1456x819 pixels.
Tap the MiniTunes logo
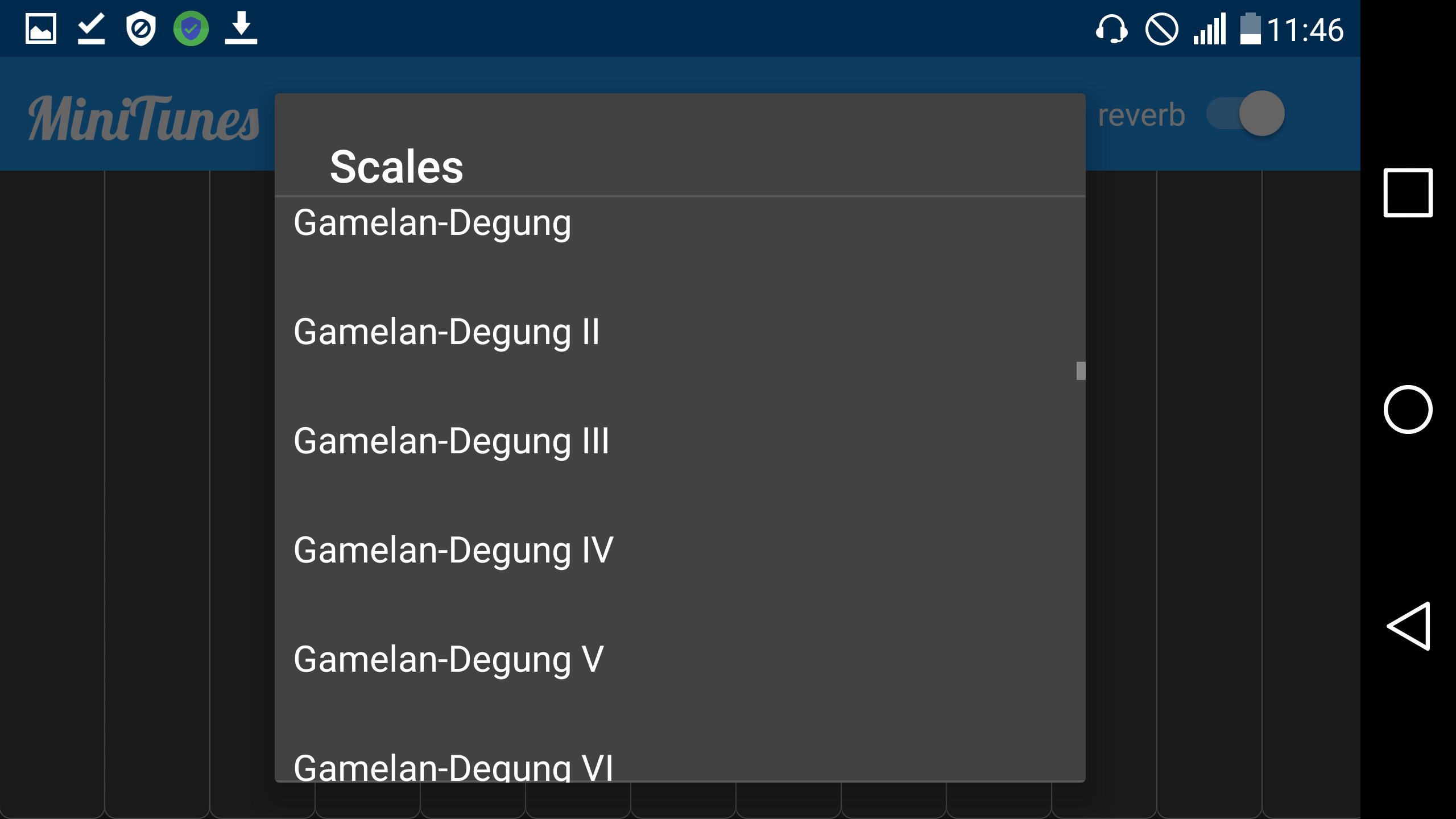144,118
